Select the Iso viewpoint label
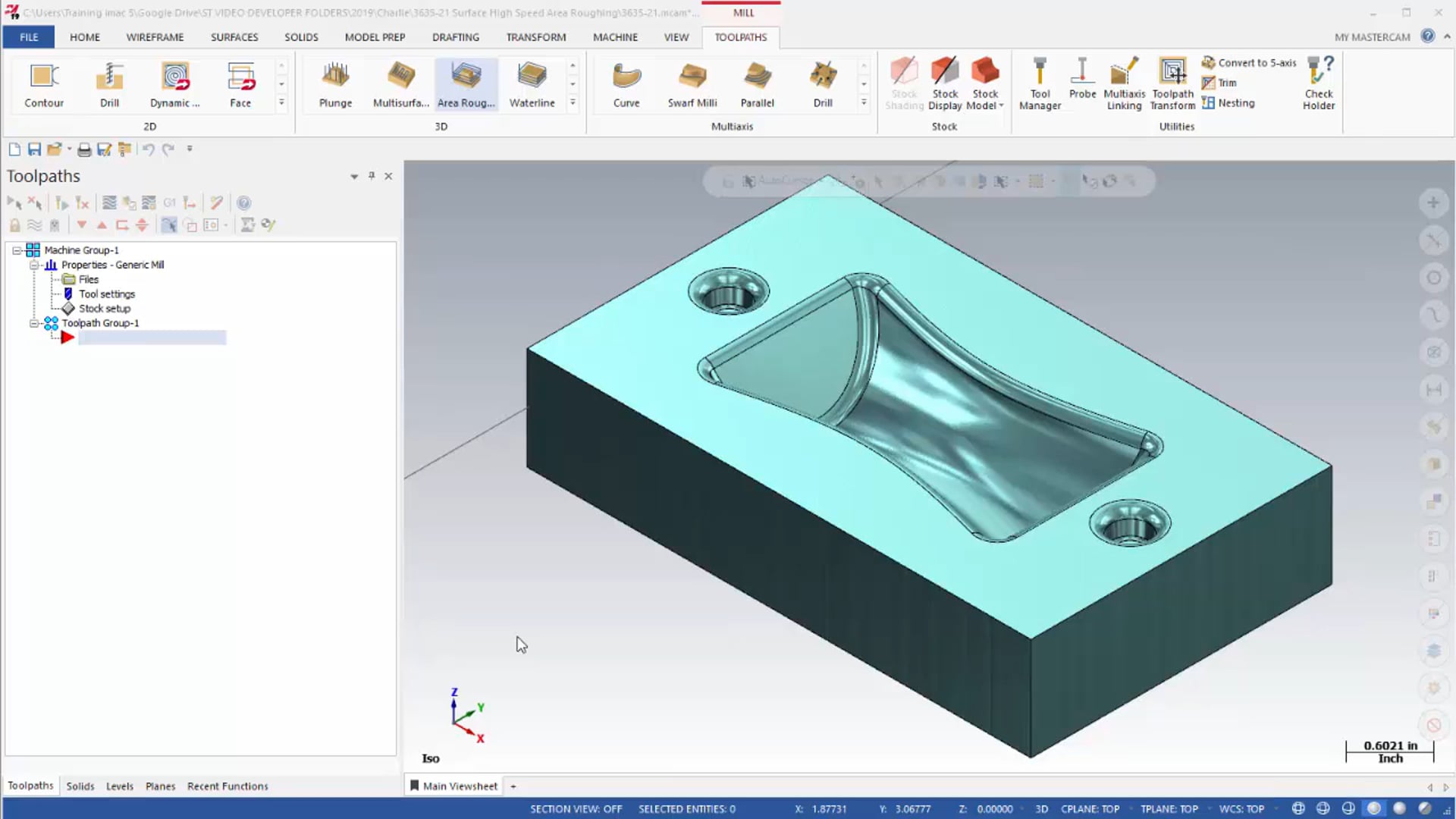This screenshot has width=1456, height=819. (431, 758)
